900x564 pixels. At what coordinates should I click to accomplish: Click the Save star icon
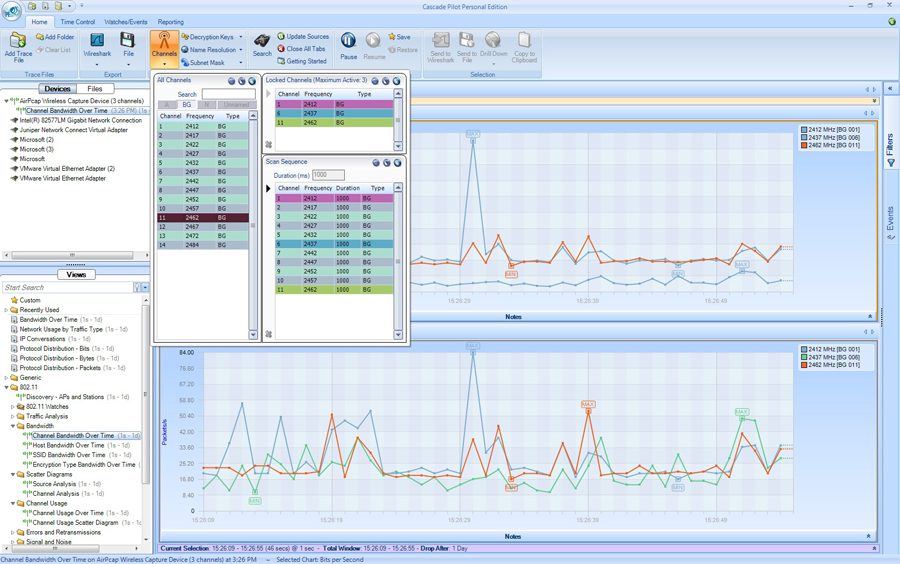392,37
